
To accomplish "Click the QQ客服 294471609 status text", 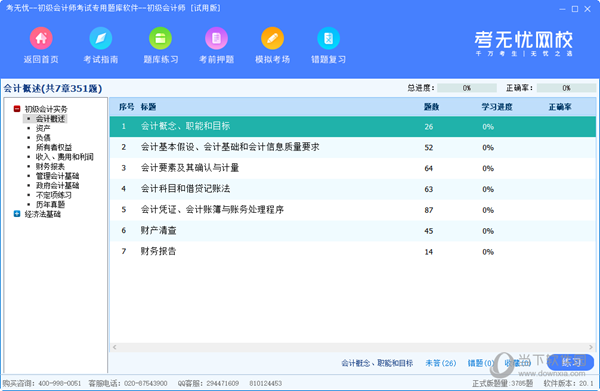I will pos(208,383).
